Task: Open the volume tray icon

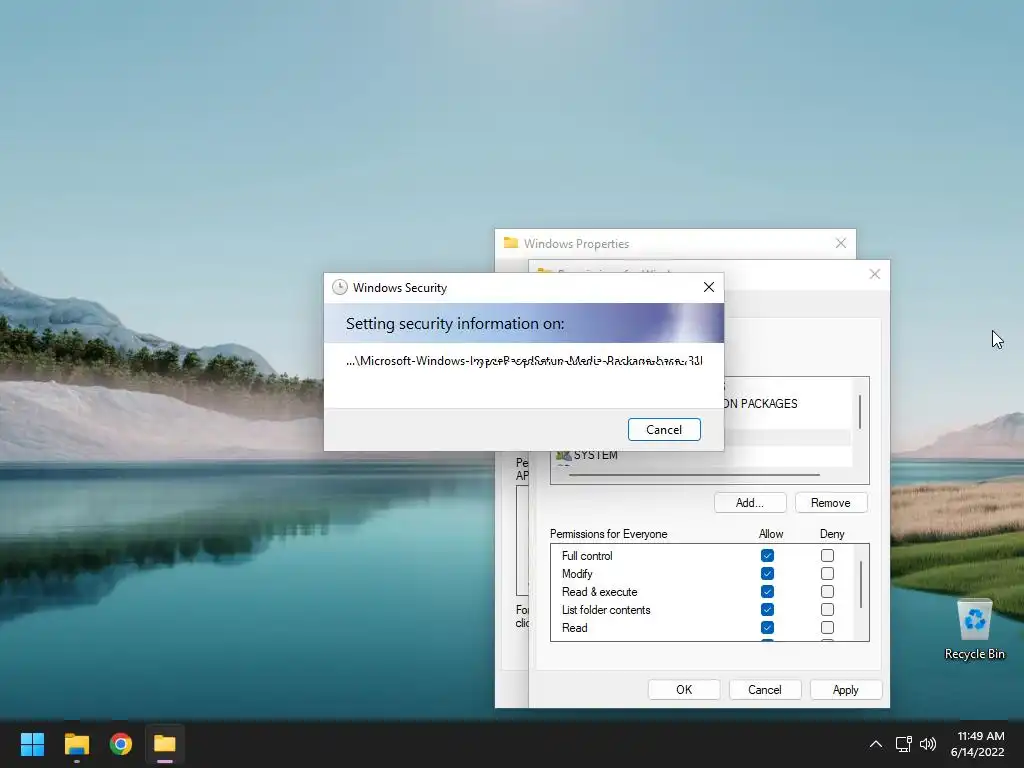Action: (x=927, y=744)
